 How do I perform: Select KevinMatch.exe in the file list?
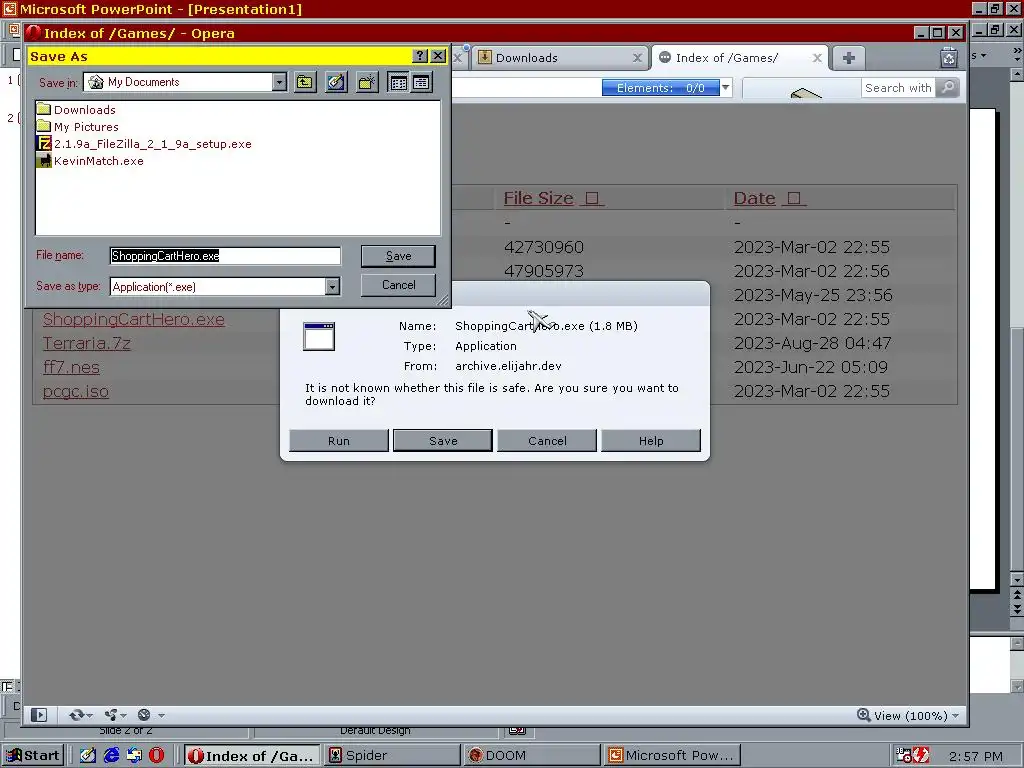(90, 161)
